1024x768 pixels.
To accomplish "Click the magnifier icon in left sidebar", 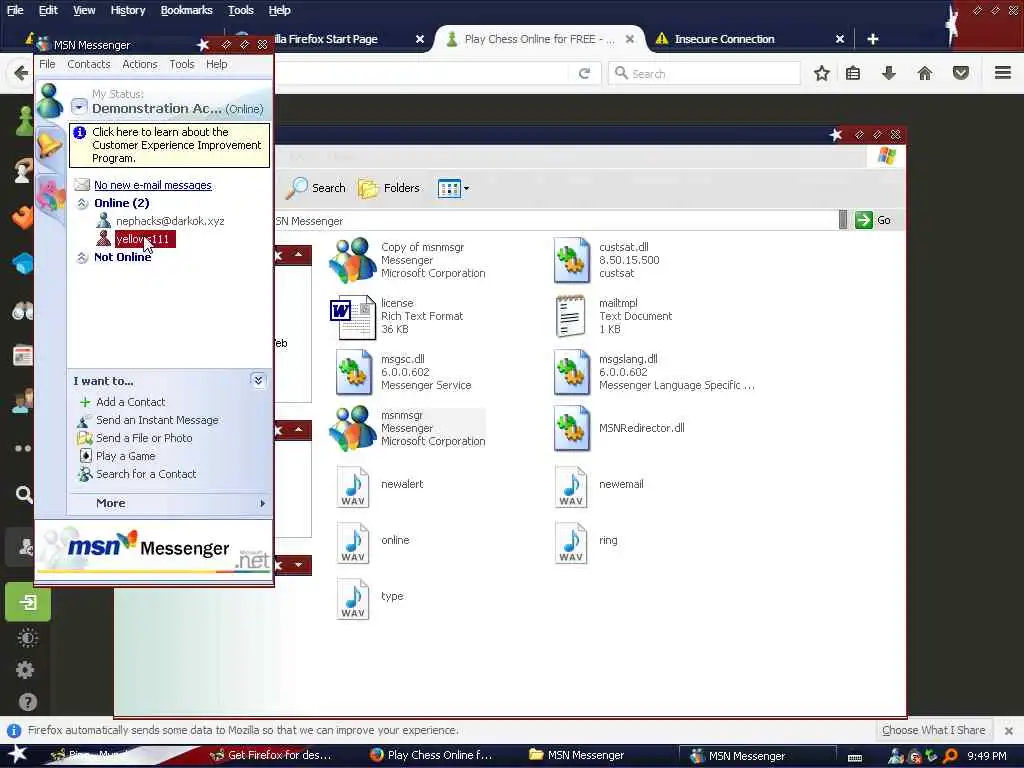I will (24, 494).
